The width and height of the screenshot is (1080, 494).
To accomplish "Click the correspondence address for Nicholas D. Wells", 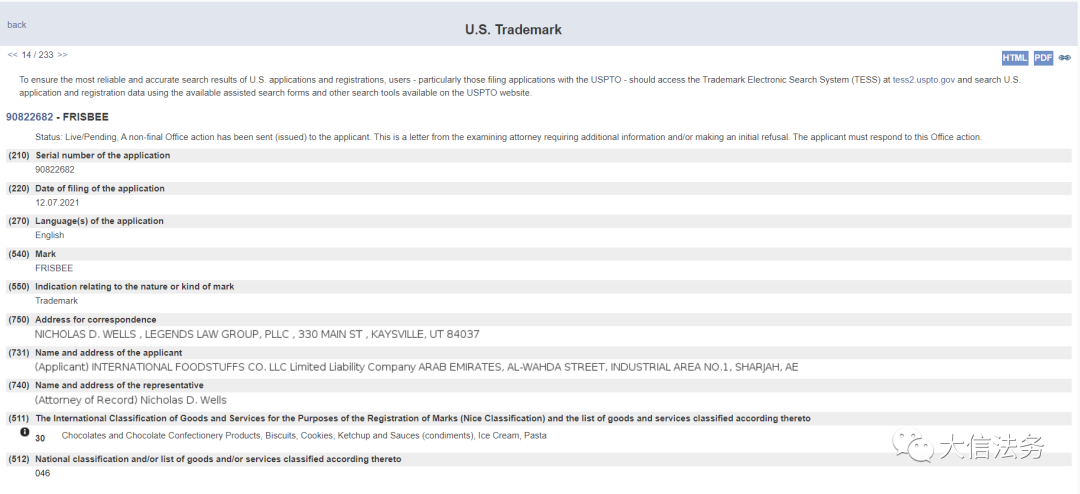I will tap(257, 334).
